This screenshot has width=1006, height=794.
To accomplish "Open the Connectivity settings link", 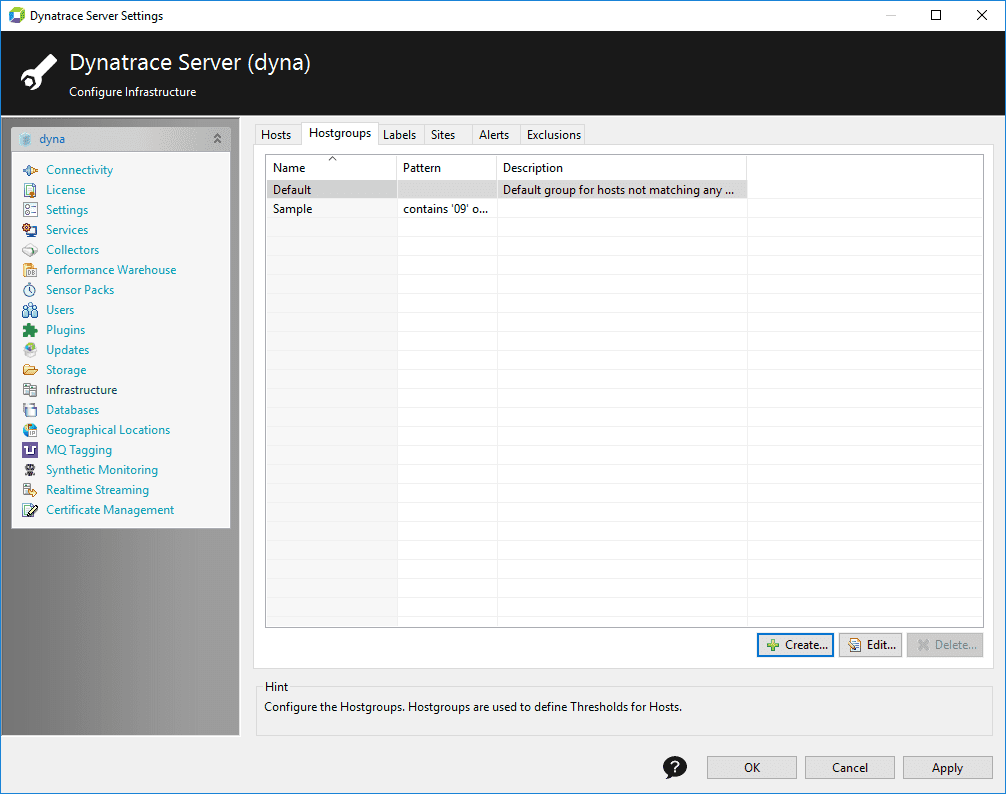I will click(80, 170).
